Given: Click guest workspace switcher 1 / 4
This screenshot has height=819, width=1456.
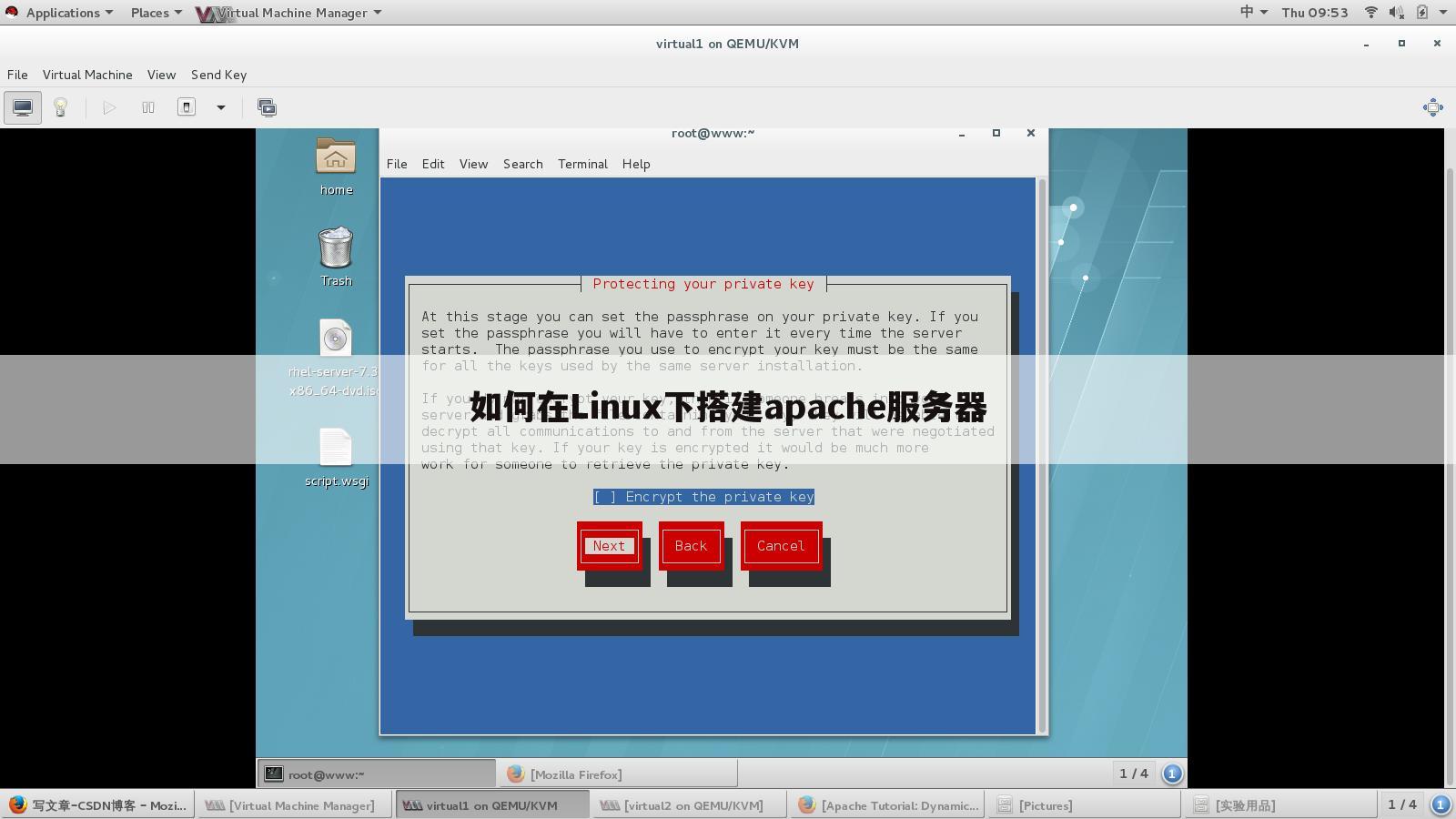Looking at the screenshot, I should tap(1134, 773).
